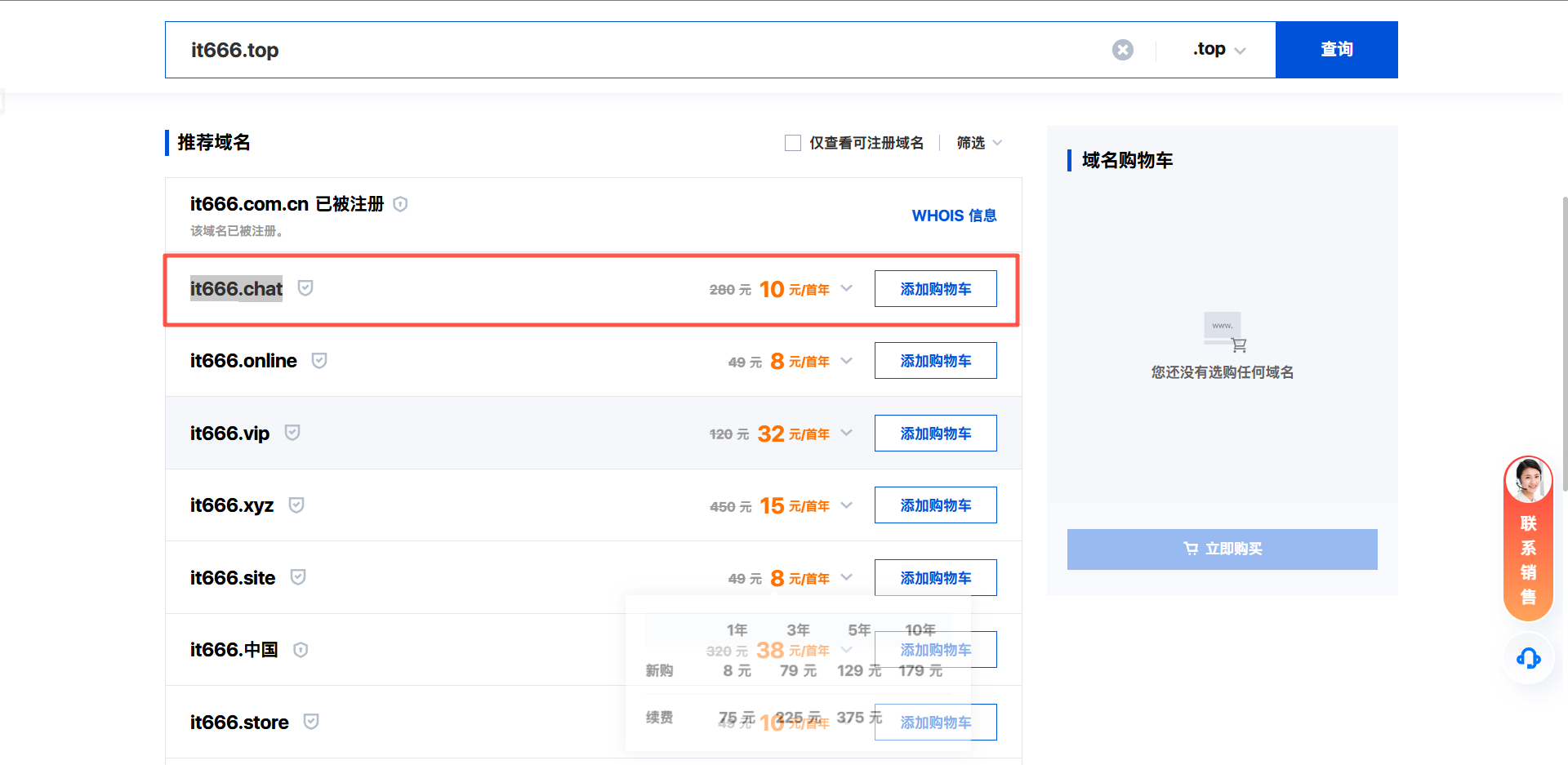Collapse price details for it666.site

click(x=847, y=577)
